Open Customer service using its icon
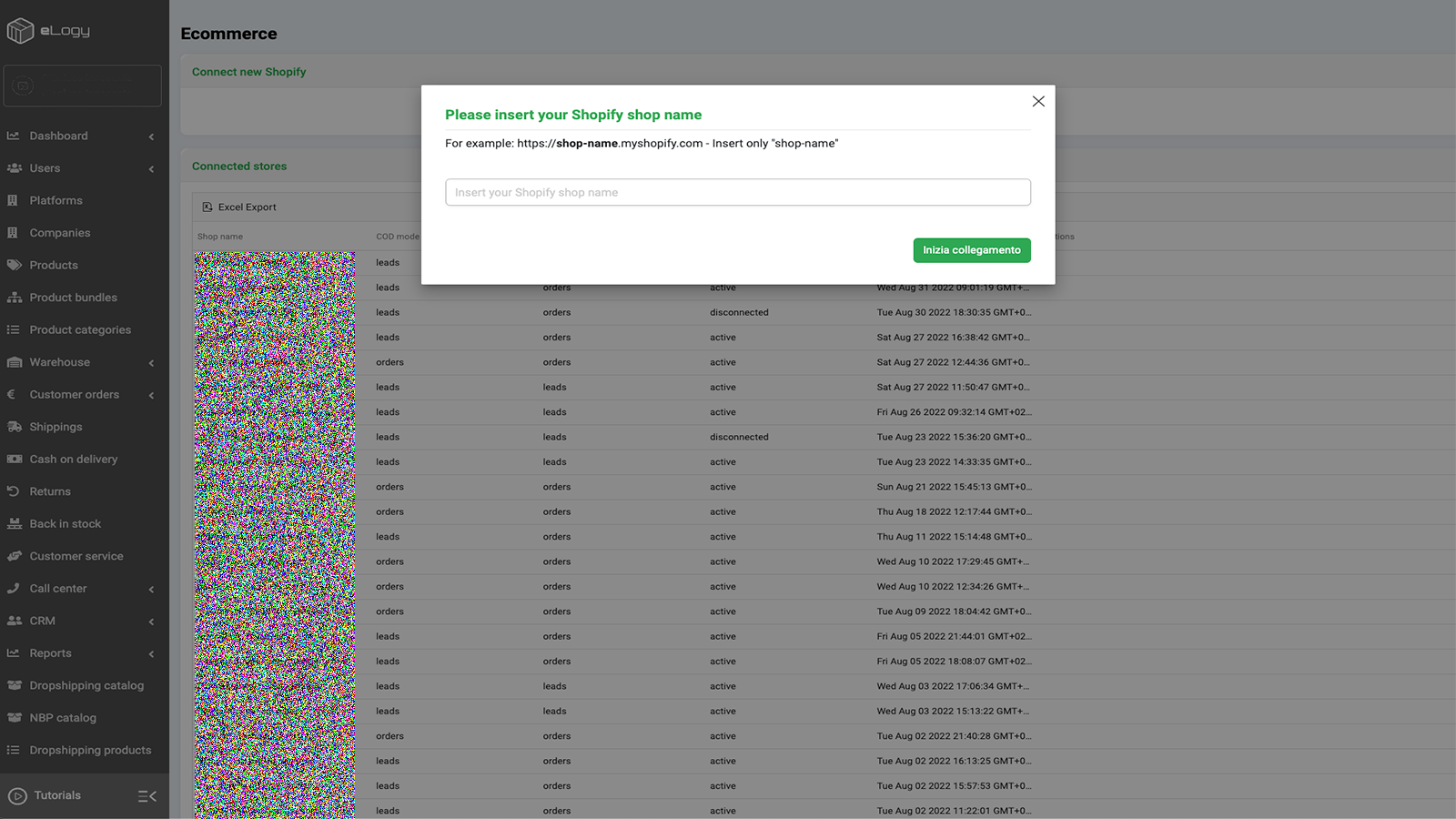Image resolution: width=1456 pixels, height=819 pixels. (x=14, y=556)
